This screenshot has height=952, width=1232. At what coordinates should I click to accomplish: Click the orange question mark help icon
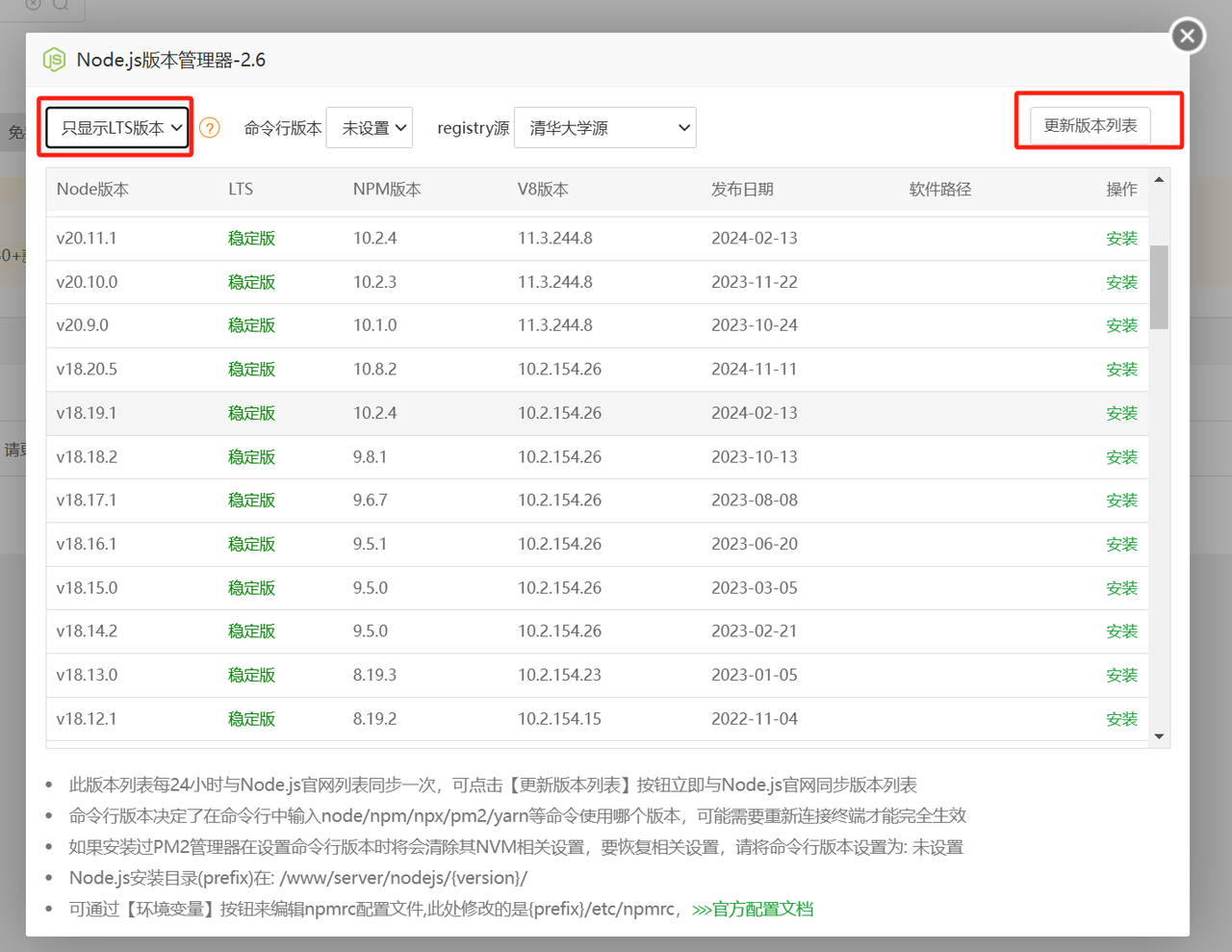[x=210, y=128]
